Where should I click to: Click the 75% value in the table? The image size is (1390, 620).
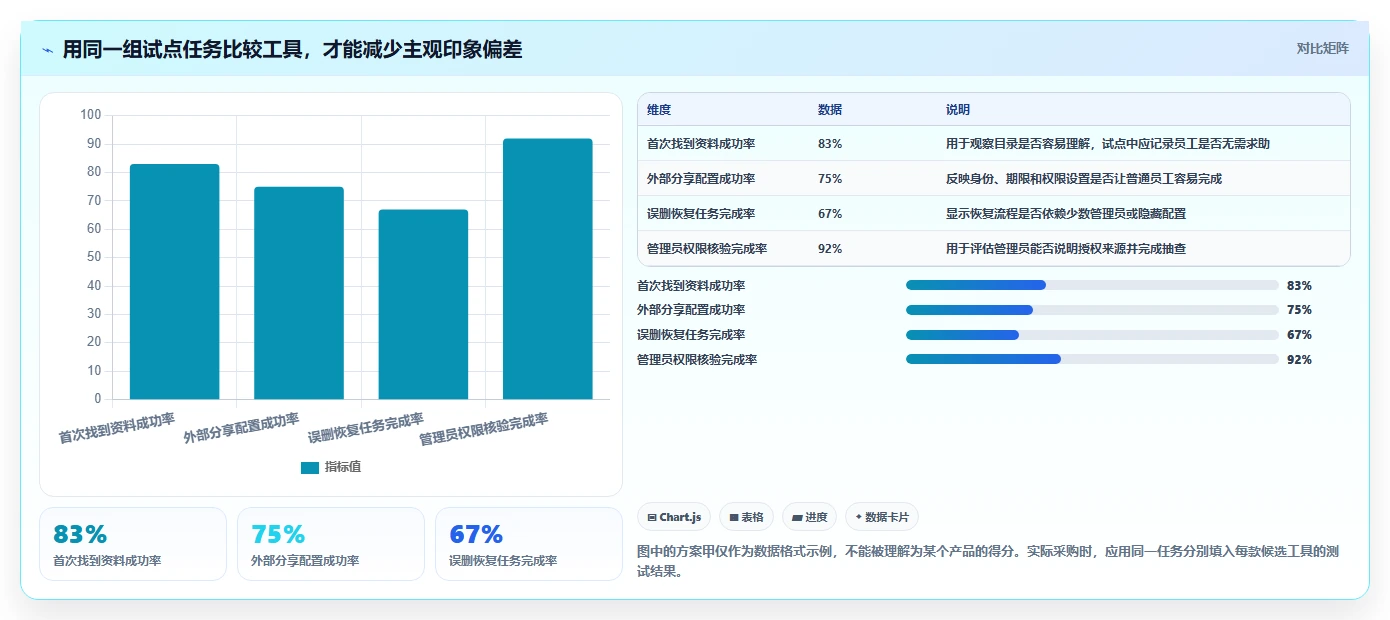pyautogui.click(x=830, y=179)
